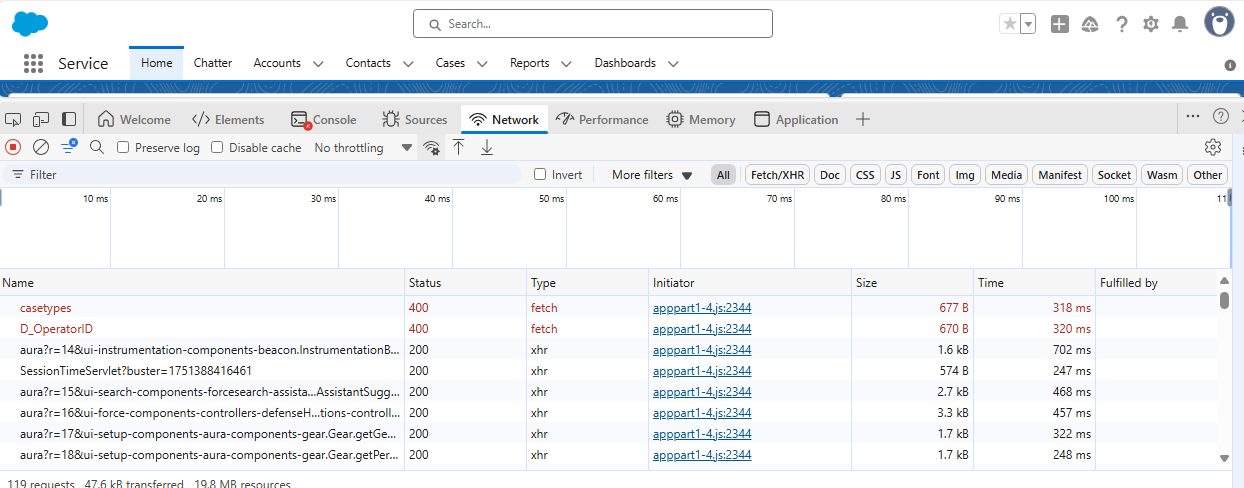Switch to the Sources panel
Image resolution: width=1244 pixels, height=488 pixels.
(x=414, y=119)
